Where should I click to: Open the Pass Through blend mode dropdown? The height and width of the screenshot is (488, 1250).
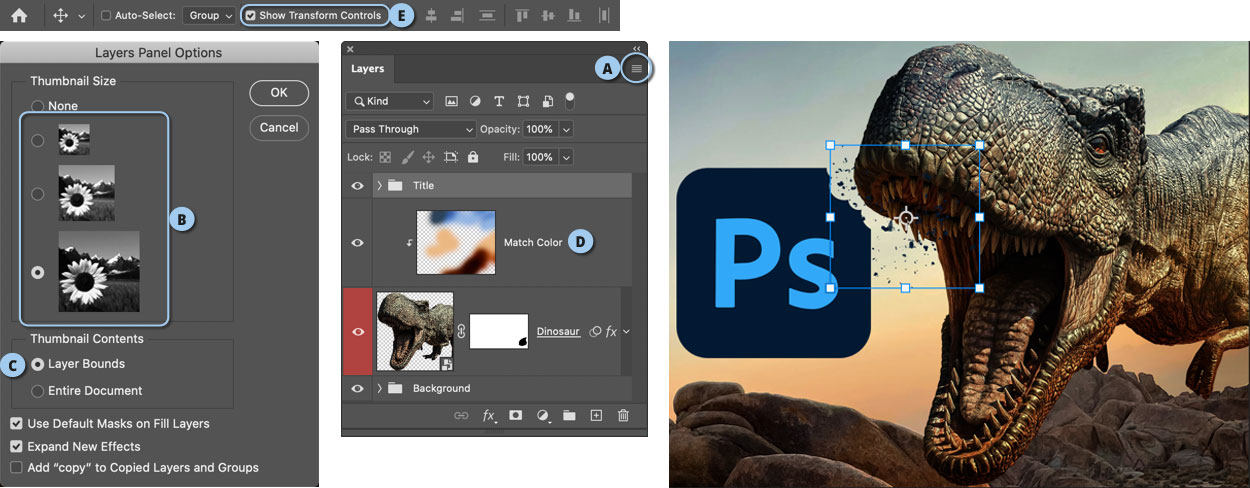coord(411,129)
